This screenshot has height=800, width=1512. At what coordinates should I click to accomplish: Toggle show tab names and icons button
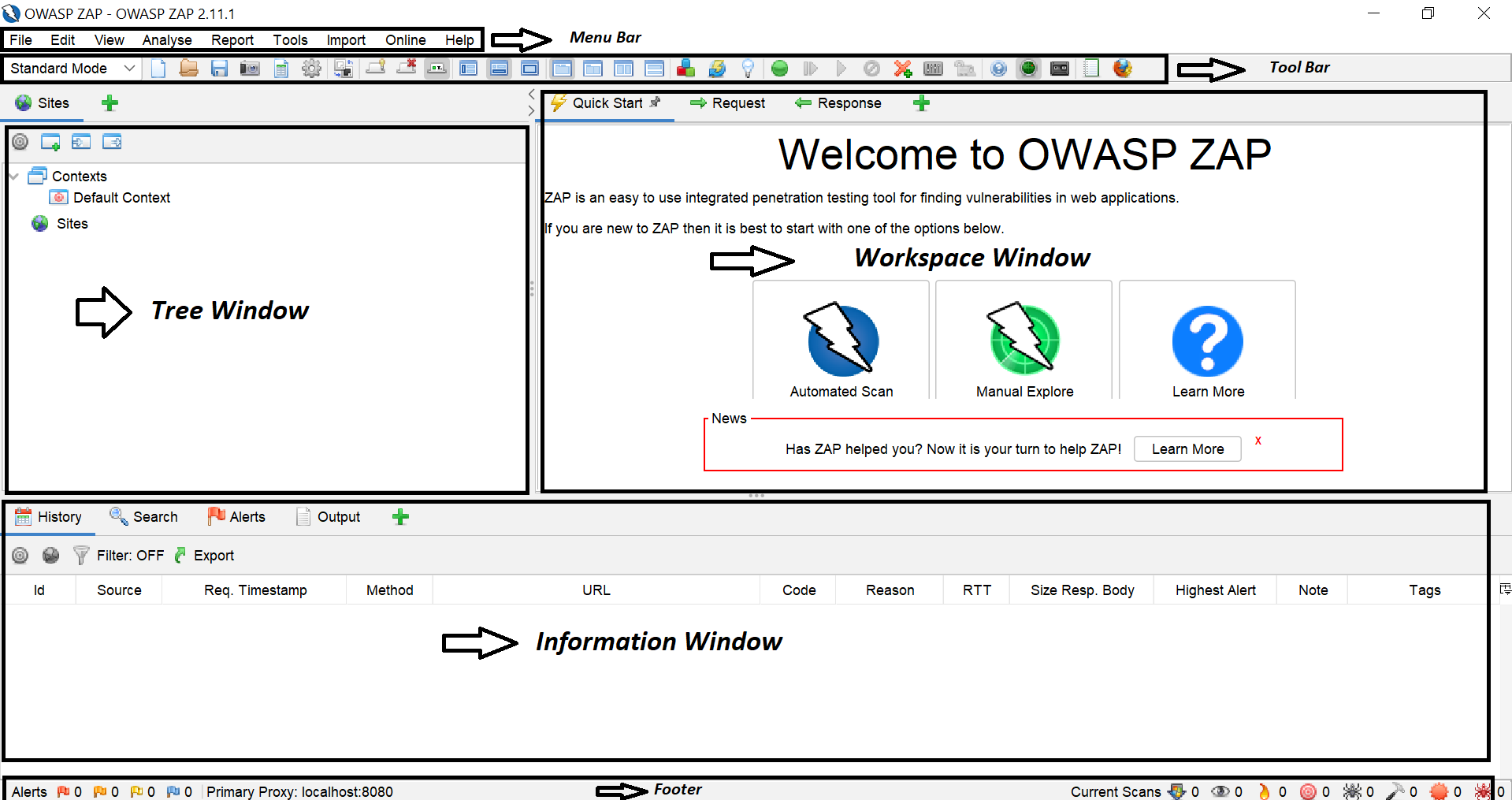coord(437,69)
